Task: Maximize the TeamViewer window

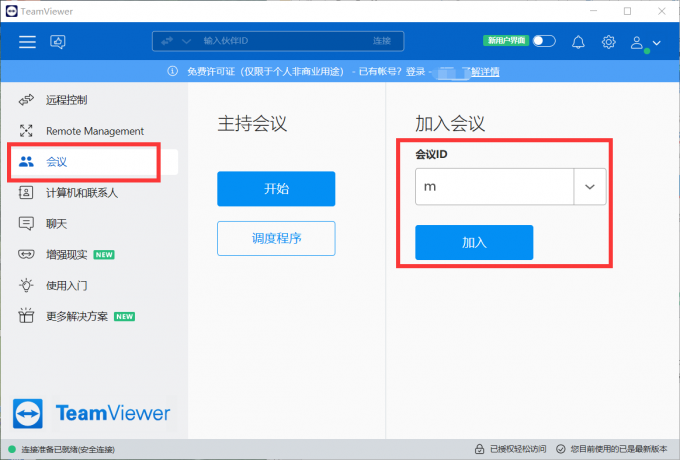Action: (x=627, y=11)
